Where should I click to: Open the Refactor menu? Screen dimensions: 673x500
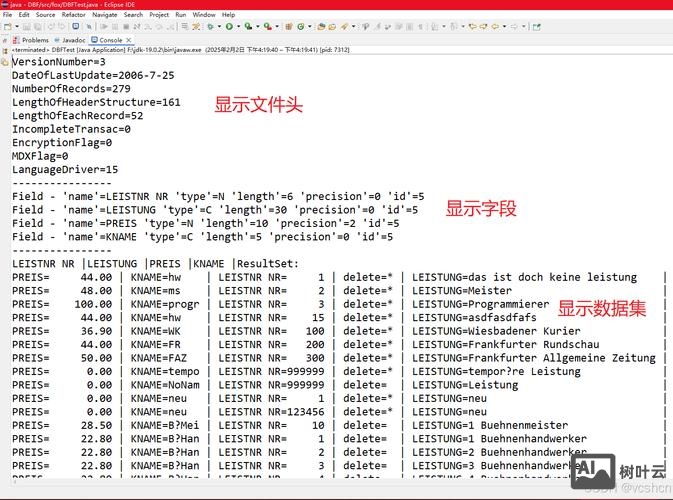[x=73, y=15]
